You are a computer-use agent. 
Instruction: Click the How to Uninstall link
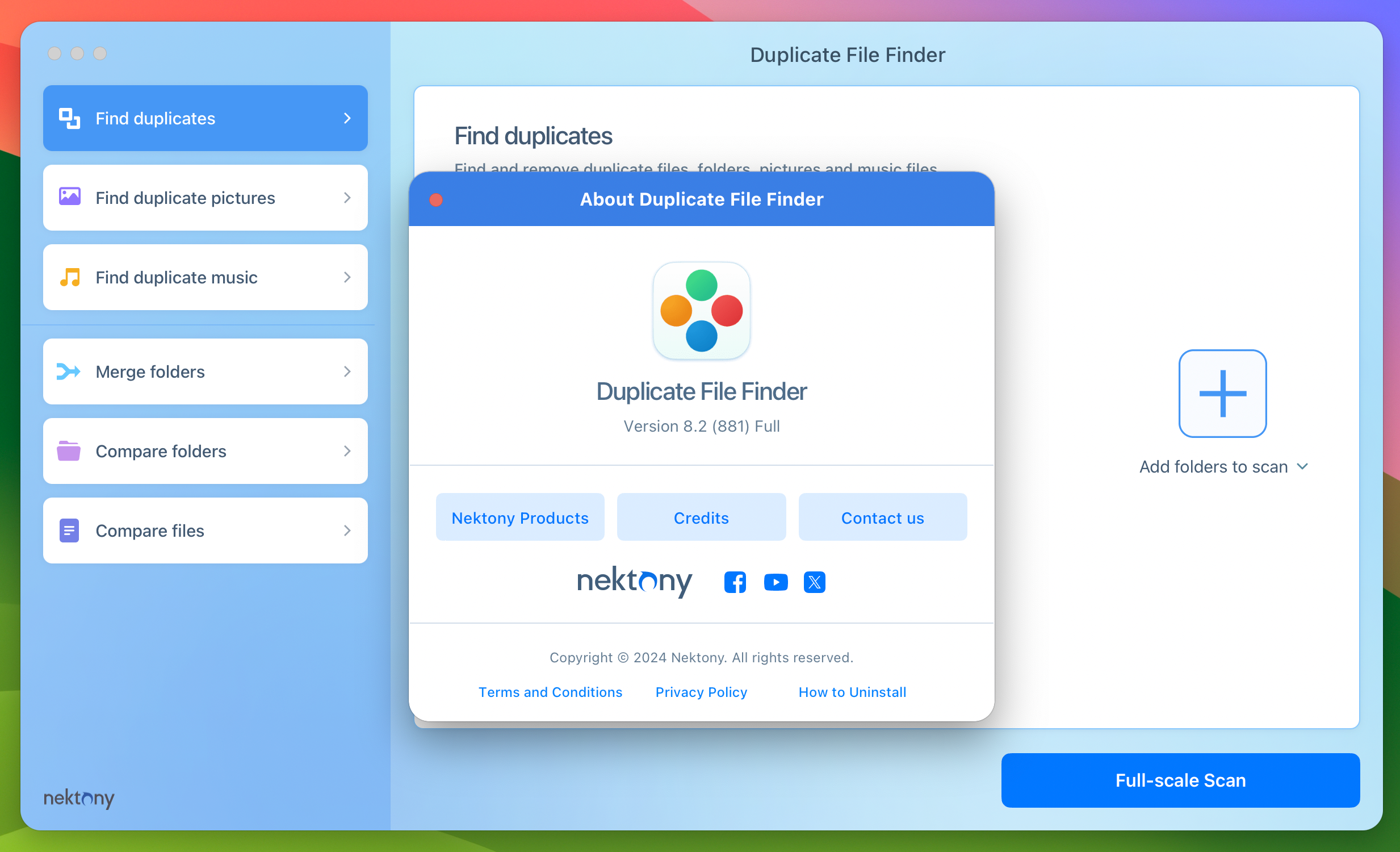853,692
